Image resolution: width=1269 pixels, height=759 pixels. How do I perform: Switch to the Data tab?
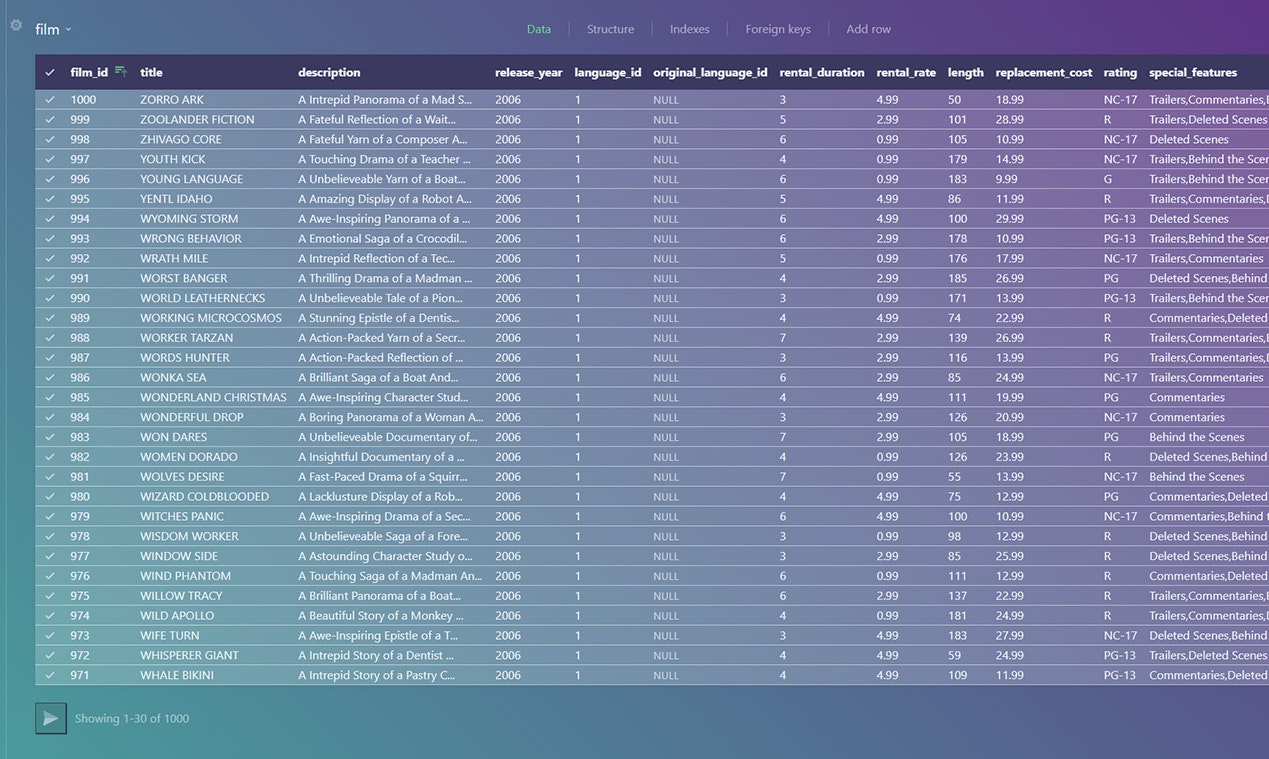click(539, 29)
